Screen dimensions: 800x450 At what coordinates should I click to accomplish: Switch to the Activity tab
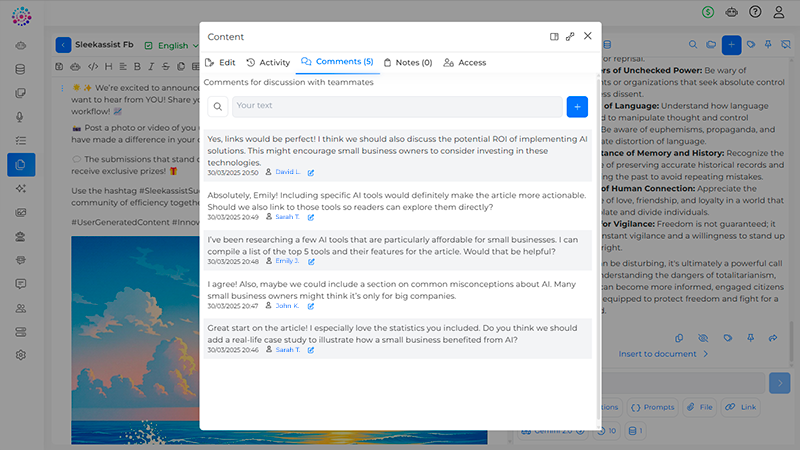click(268, 62)
